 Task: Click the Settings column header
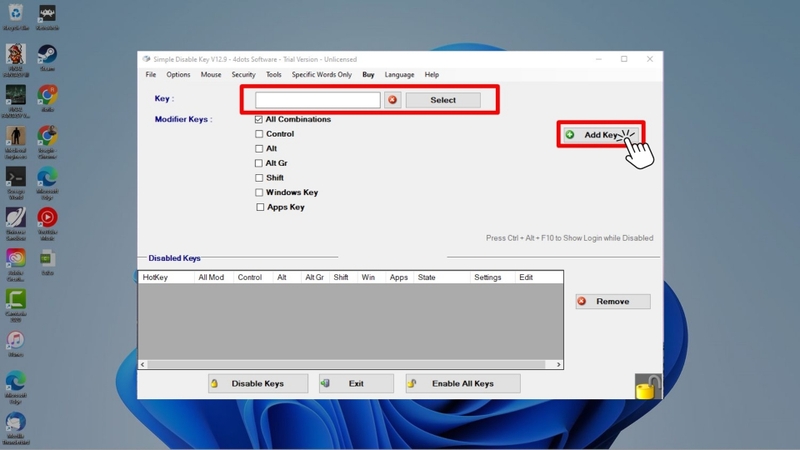492,277
